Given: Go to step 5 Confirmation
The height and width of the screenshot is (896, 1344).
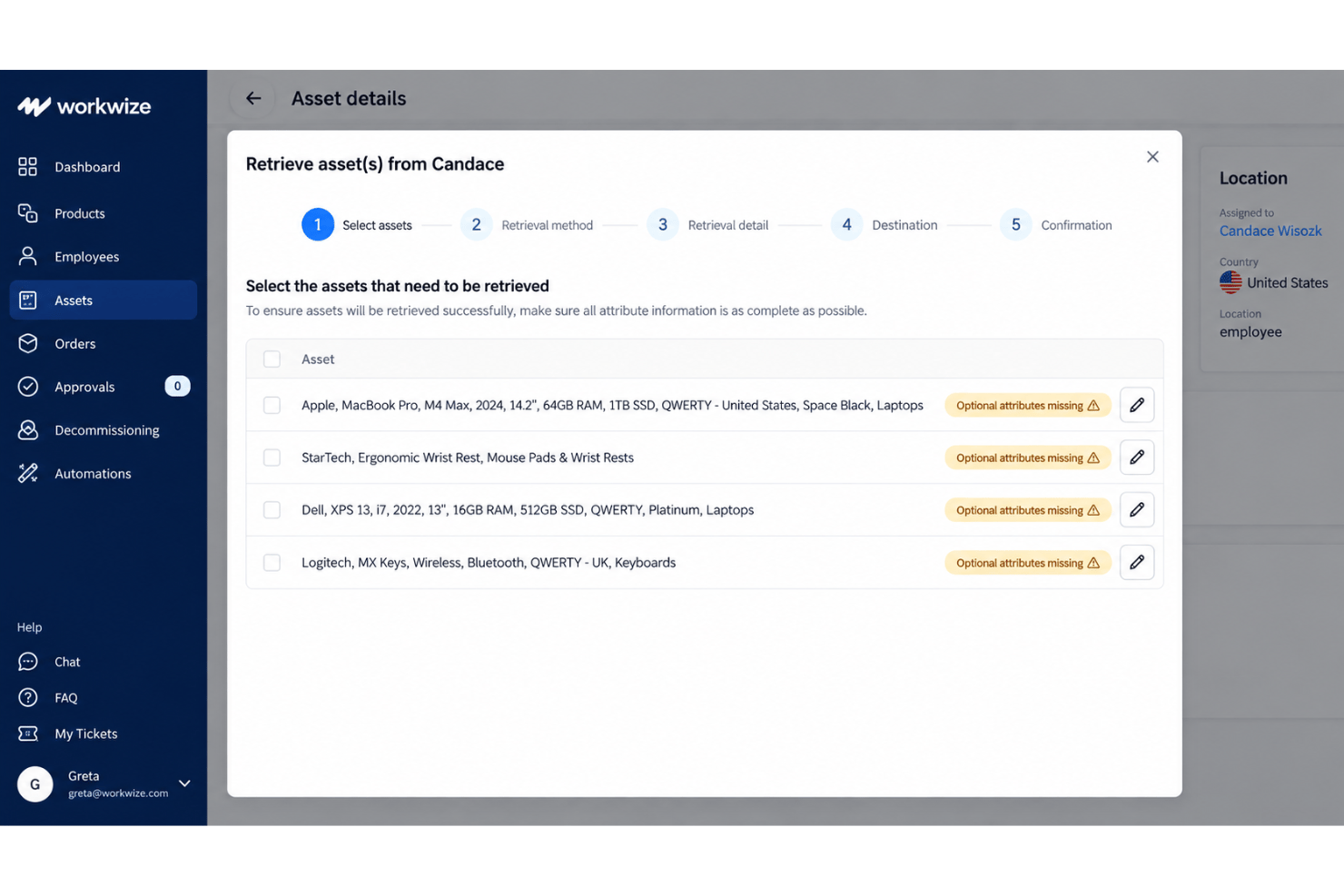Looking at the screenshot, I should 1056,225.
